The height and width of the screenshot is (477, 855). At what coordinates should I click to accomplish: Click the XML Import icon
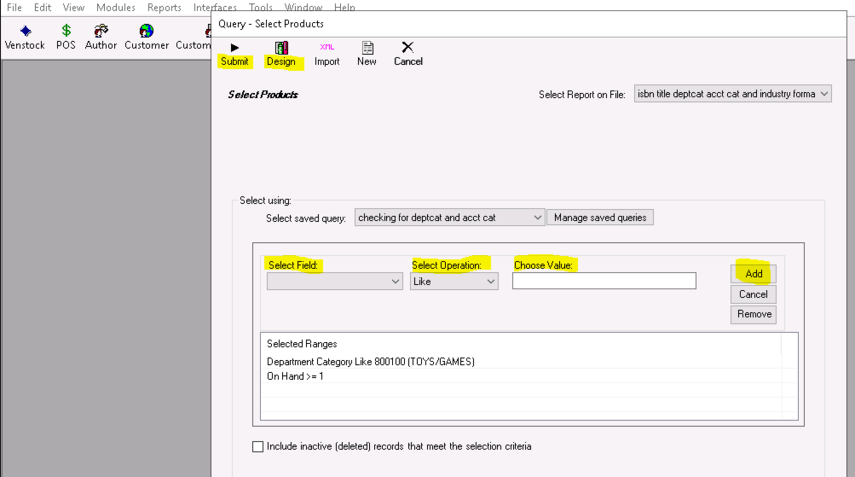pos(327,47)
